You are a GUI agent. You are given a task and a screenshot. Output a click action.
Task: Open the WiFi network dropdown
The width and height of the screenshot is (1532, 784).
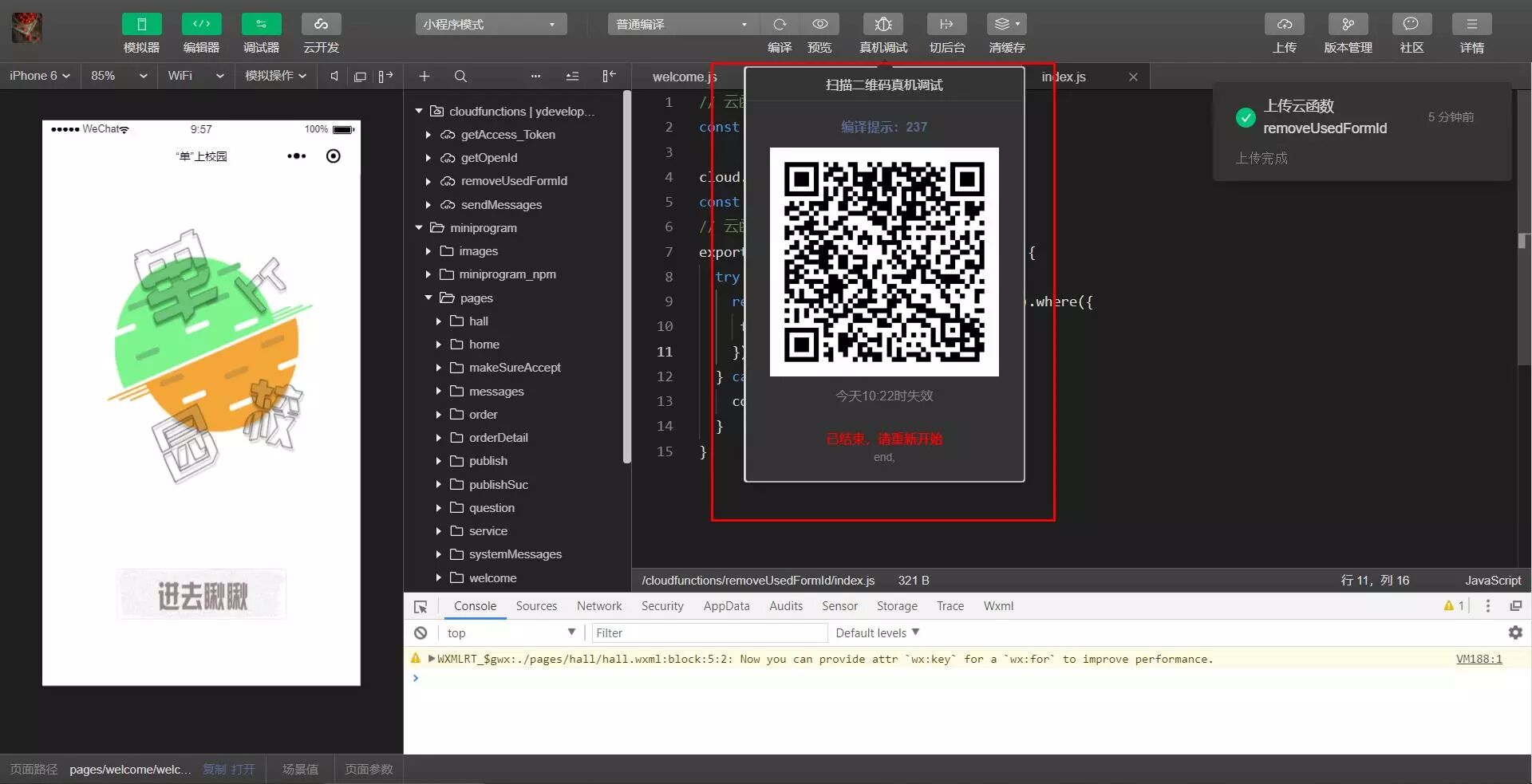(x=195, y=76)
